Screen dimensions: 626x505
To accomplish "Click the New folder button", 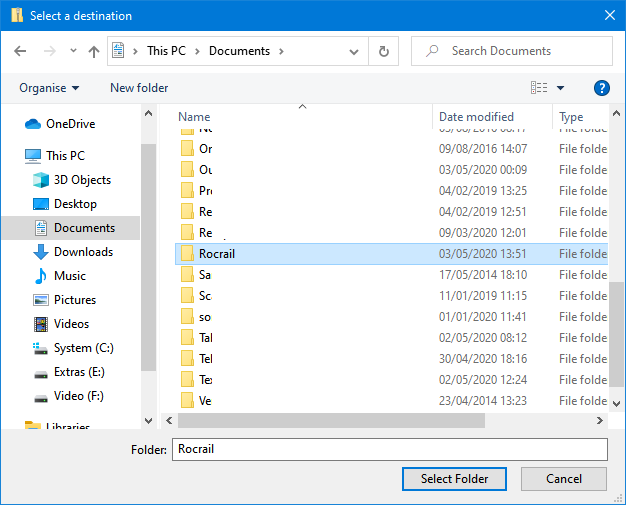I will 139,88.
